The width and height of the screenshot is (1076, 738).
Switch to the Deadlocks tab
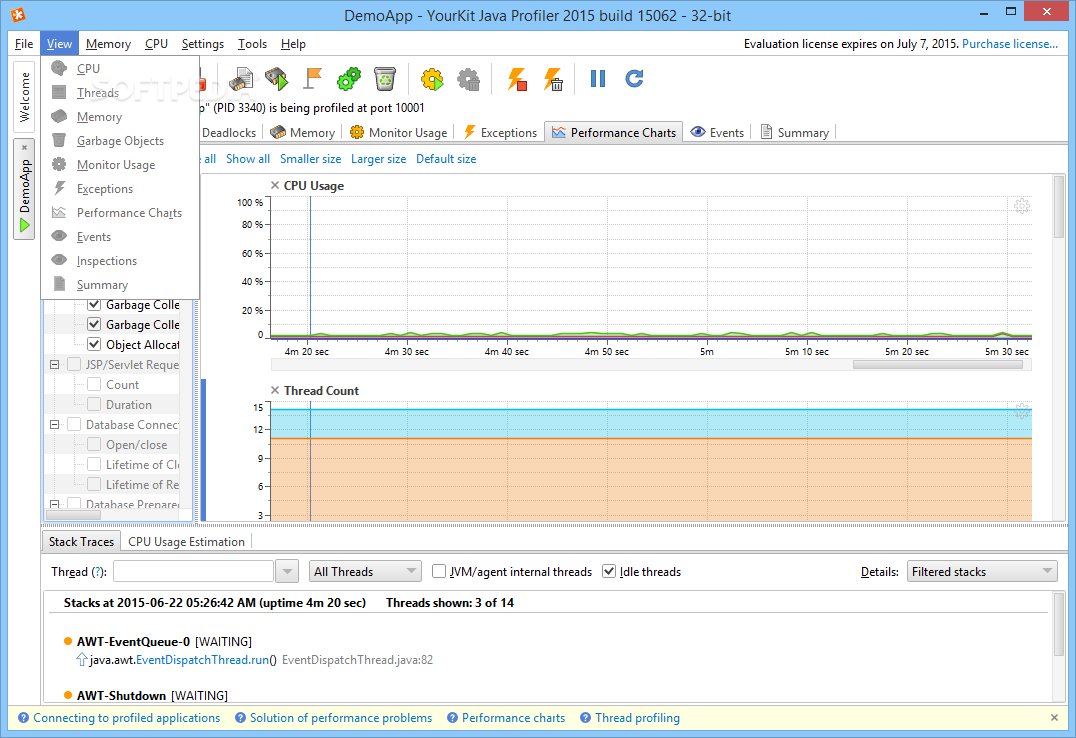(229, 132)
